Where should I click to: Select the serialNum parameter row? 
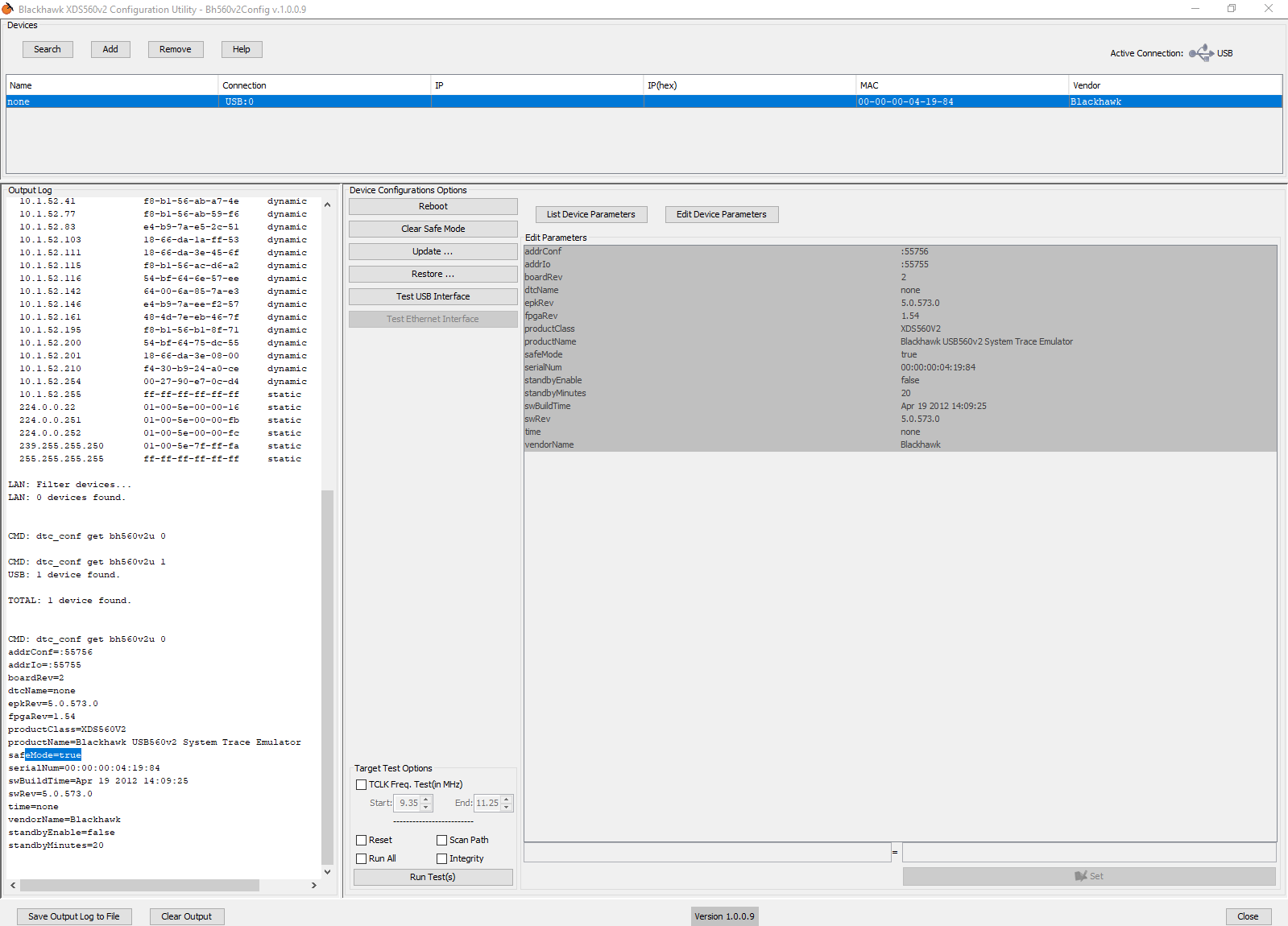click(x=901, y=367)
